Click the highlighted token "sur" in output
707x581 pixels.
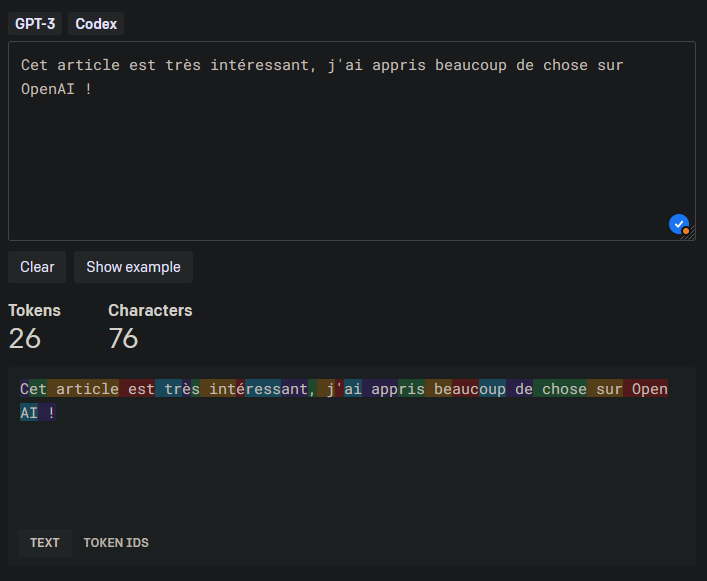605,389
